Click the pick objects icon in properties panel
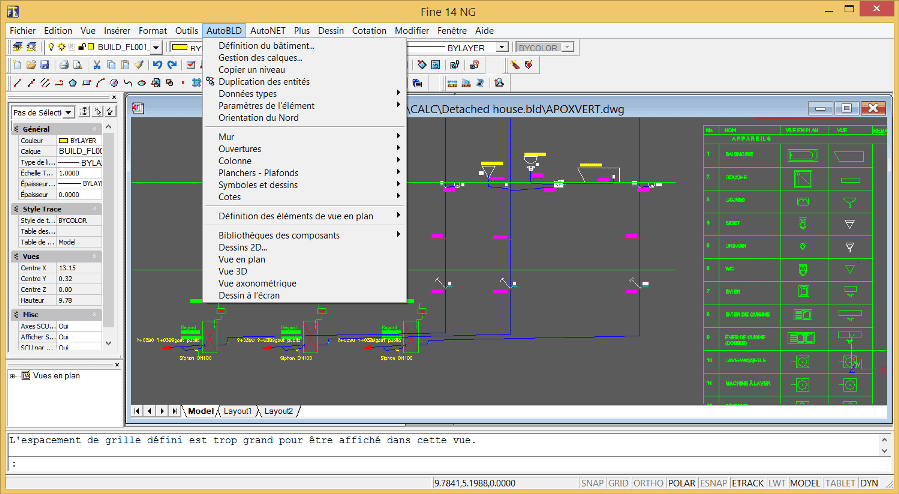Screen dimensions: 899x494 point(97,112)
